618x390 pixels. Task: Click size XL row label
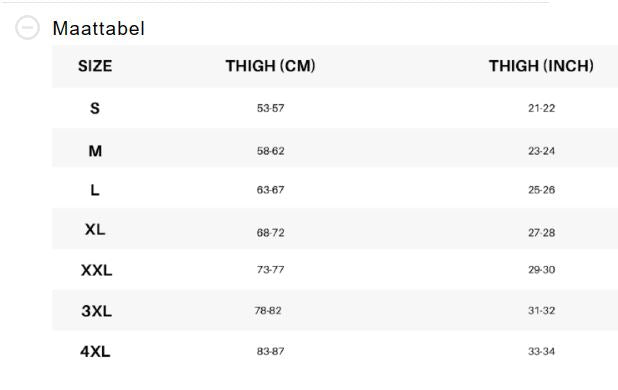(95, 229)
